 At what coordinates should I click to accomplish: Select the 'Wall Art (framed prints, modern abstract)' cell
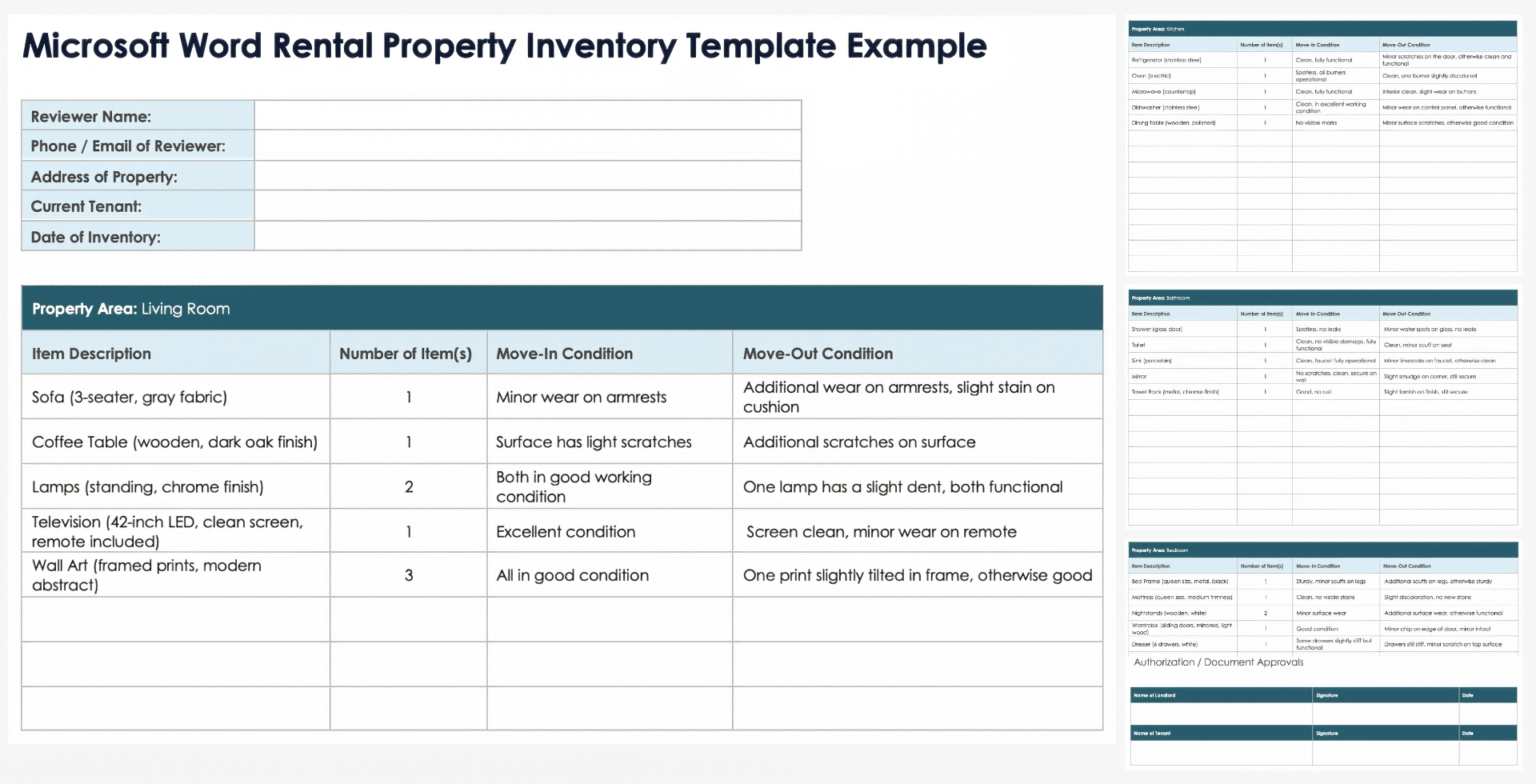point(176,574)
